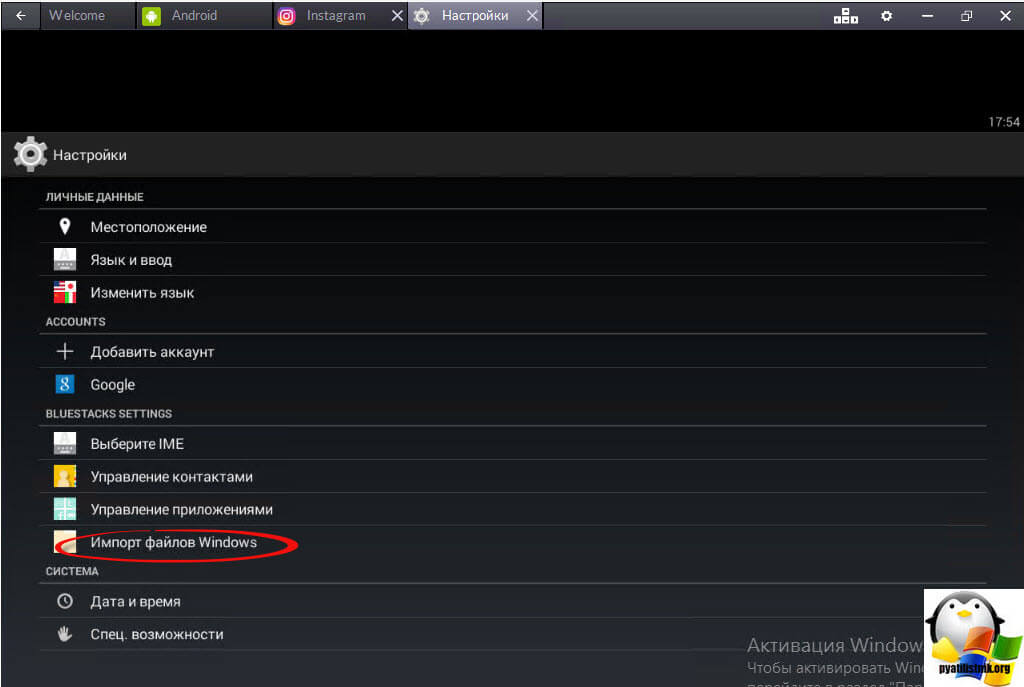This screenshot has width=1024, height=687.
Task: Click the Google account icon
Action: pos(65,384)
